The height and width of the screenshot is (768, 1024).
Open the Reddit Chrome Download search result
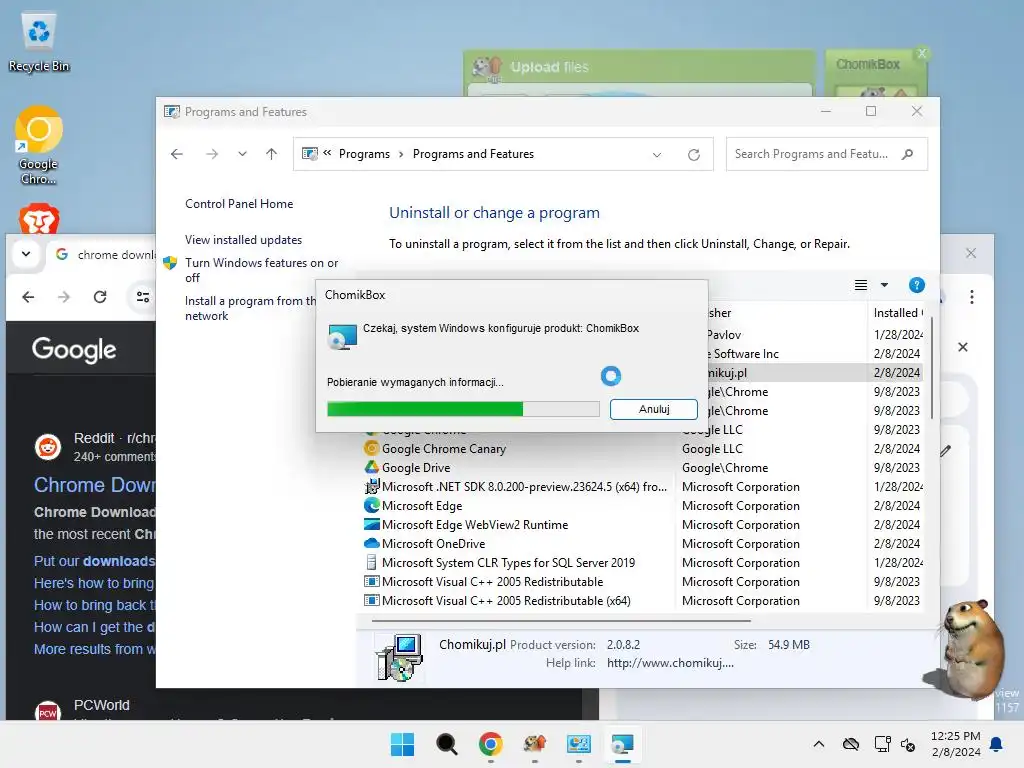[95, 485]
